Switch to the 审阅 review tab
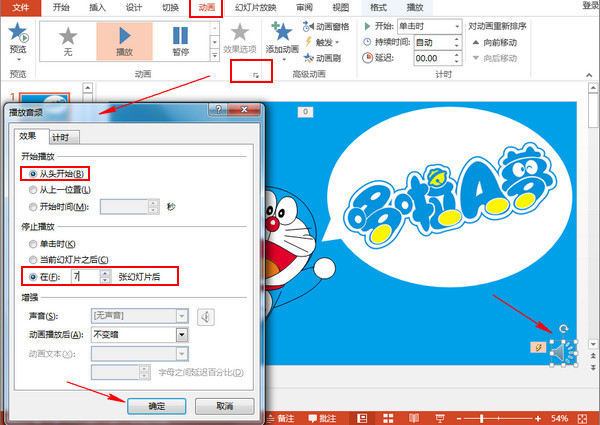This screenshot has height=425, width=600. pyautogui.click(x=305, y=8)
